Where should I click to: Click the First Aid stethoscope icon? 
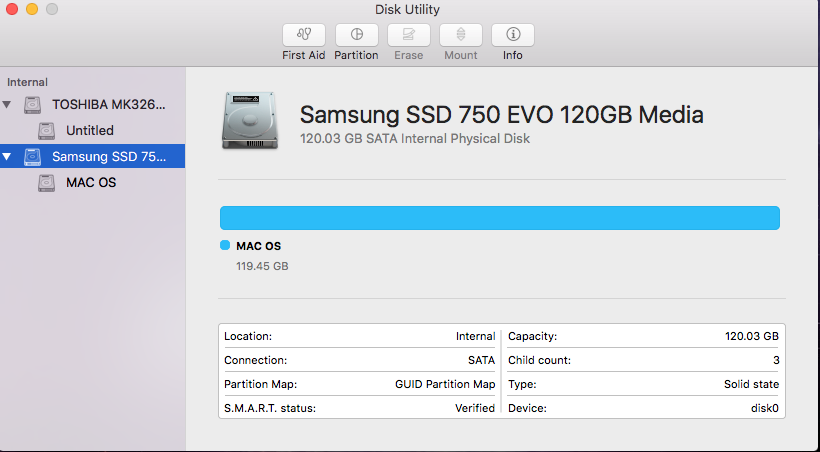[x=304, y=35]
